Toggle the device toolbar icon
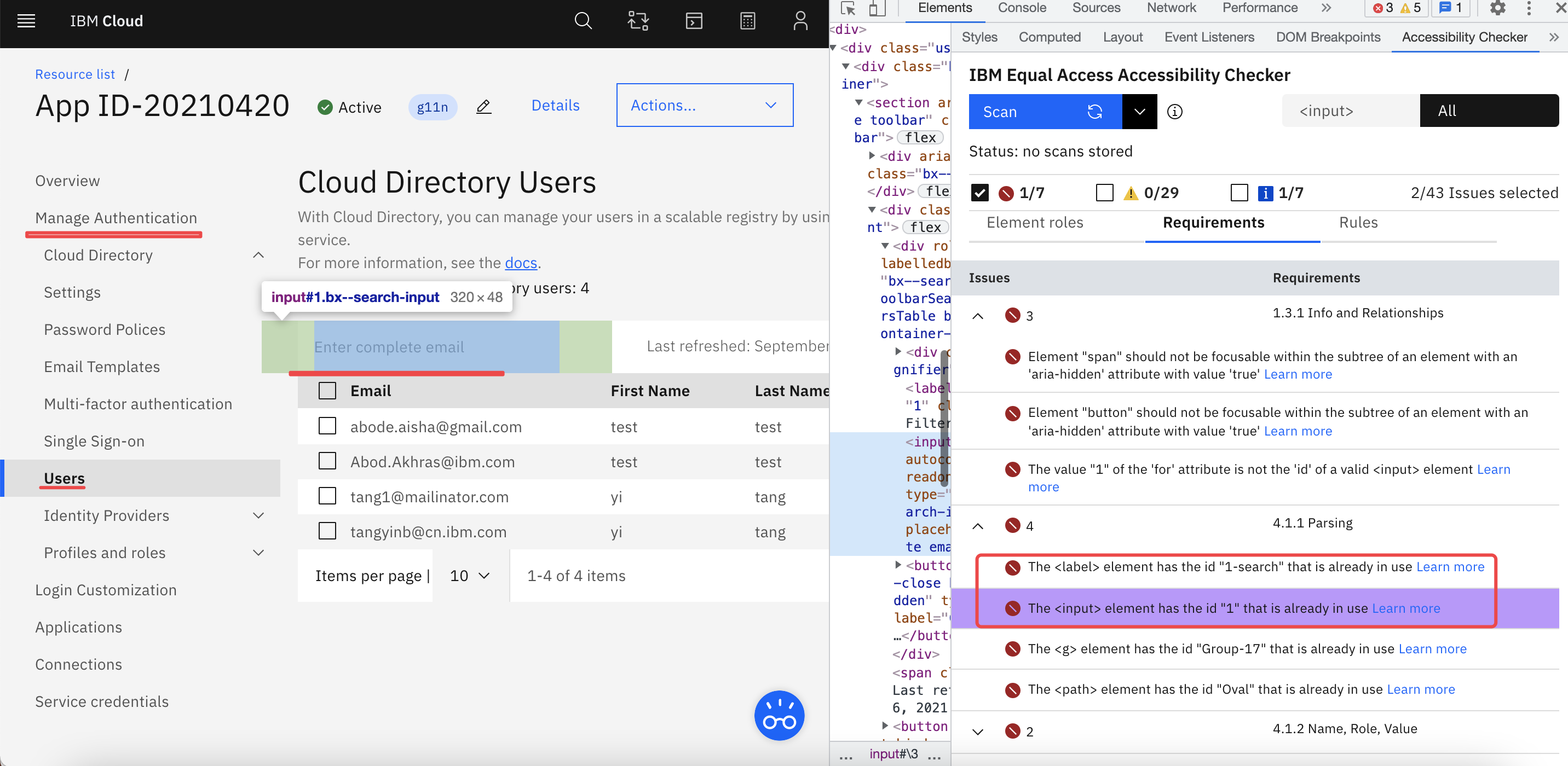1568x766 pixels. [x=876, y=9]
